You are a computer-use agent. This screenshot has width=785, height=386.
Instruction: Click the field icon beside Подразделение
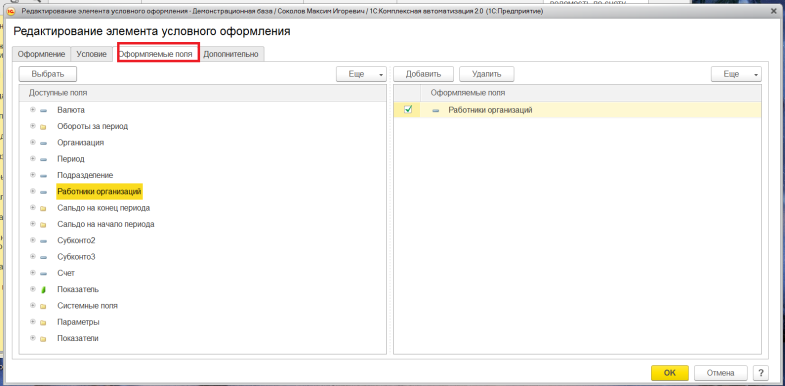tap(43, 176)
